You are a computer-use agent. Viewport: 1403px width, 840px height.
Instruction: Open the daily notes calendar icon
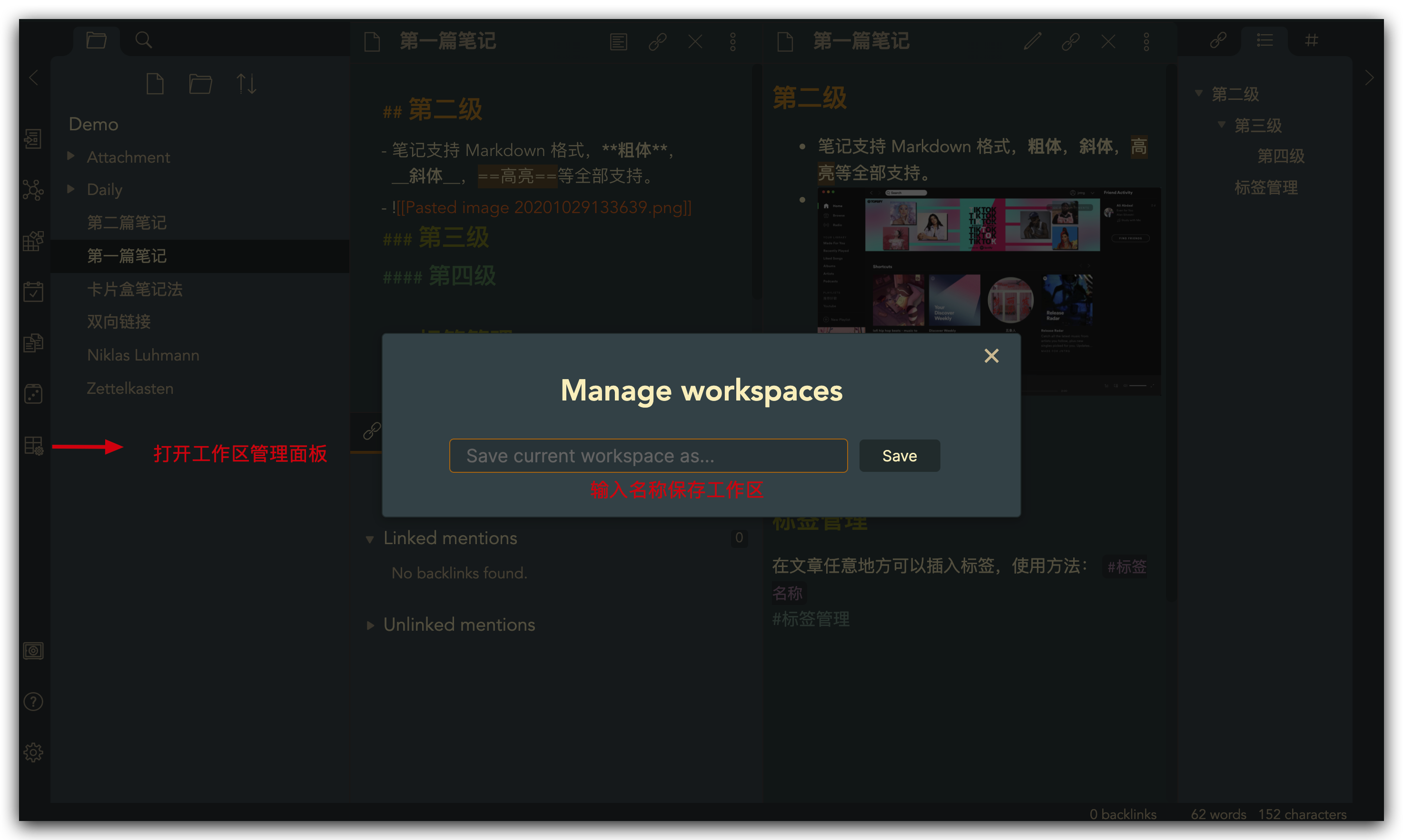(33, 292)
